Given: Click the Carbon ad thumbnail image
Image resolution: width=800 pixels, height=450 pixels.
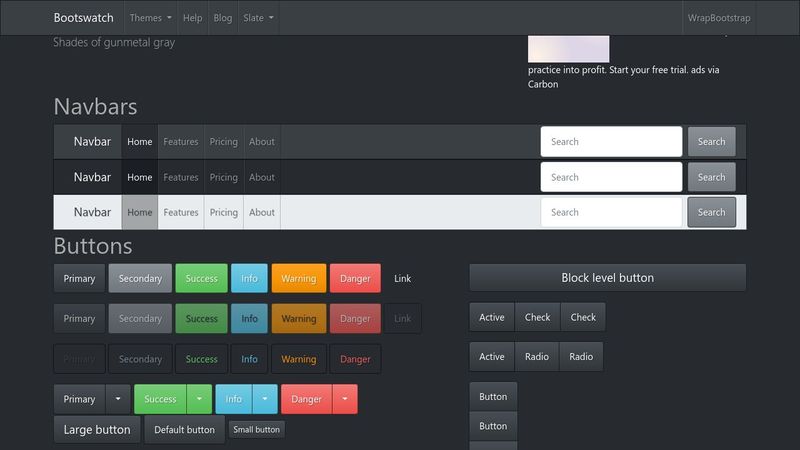Looking at the screenshot, I should tap(568, 48).
